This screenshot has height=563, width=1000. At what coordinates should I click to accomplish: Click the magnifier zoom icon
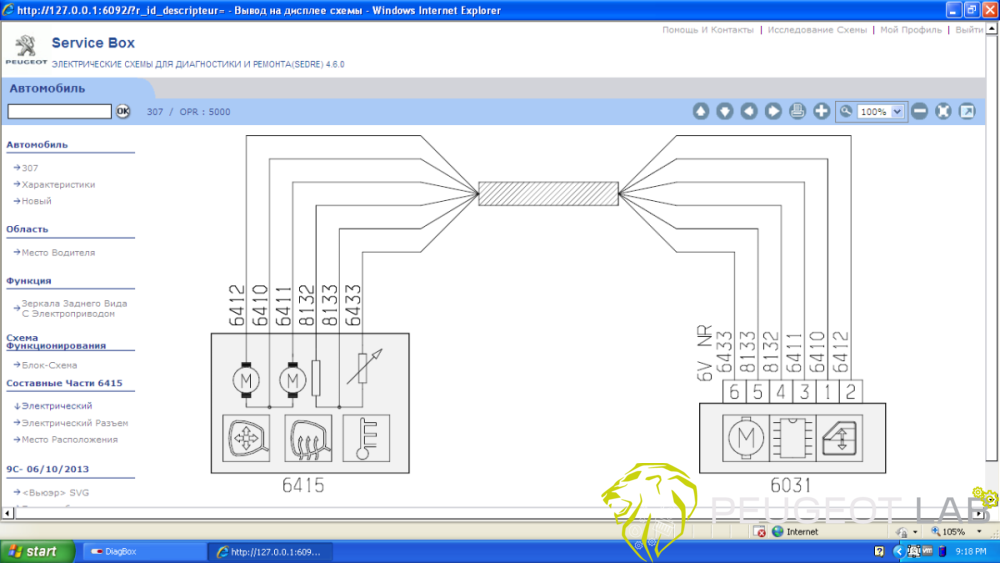pos(846,111)
